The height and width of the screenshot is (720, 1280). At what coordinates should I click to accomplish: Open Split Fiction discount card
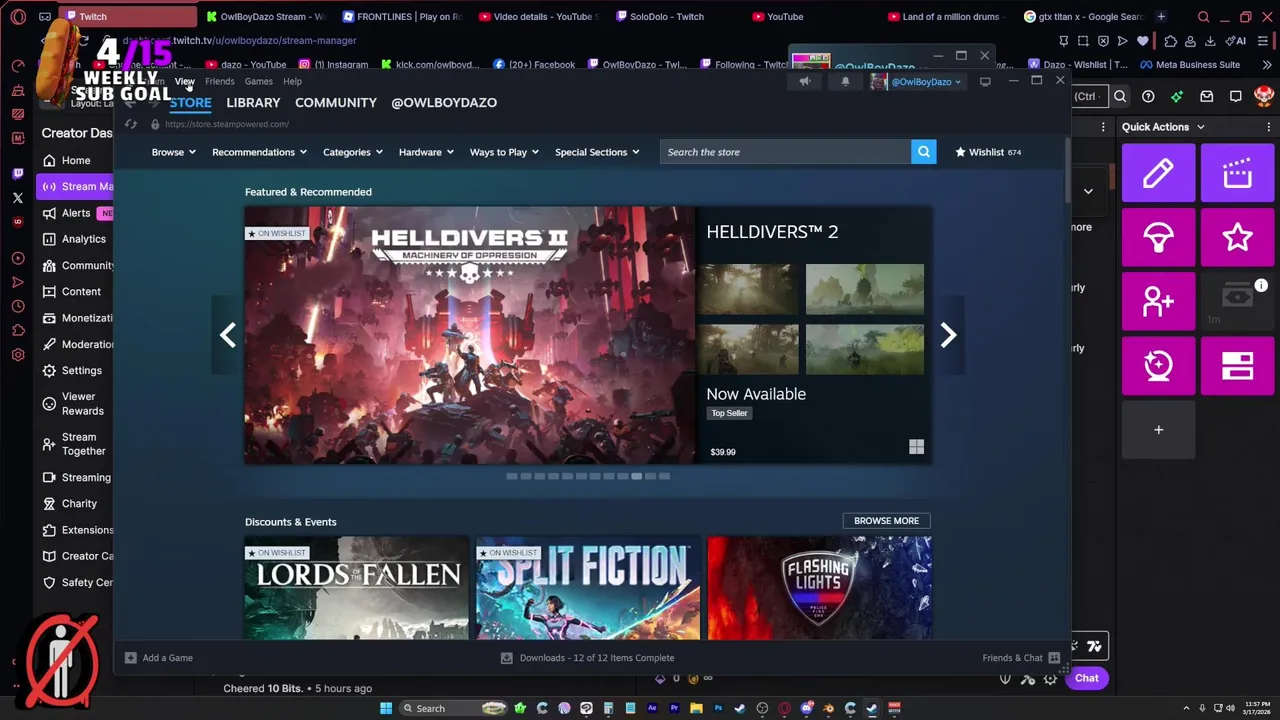pos(588,588)
